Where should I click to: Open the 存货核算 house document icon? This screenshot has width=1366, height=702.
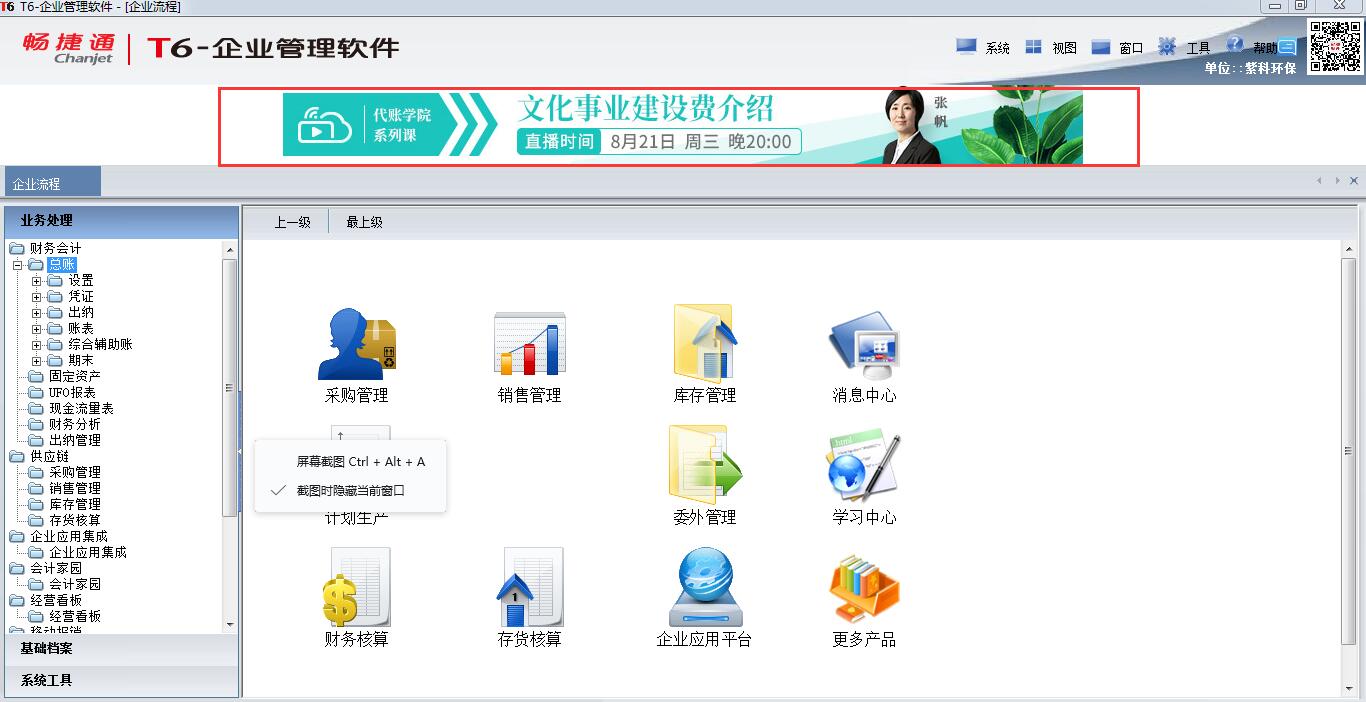click(530, 587)
